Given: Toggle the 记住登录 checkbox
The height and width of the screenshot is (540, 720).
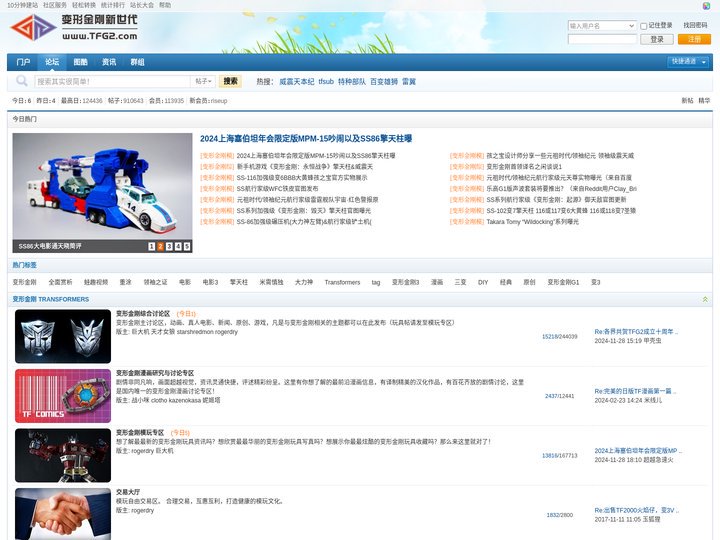Looking at the screenshot, I should click(x=644, y=26).
